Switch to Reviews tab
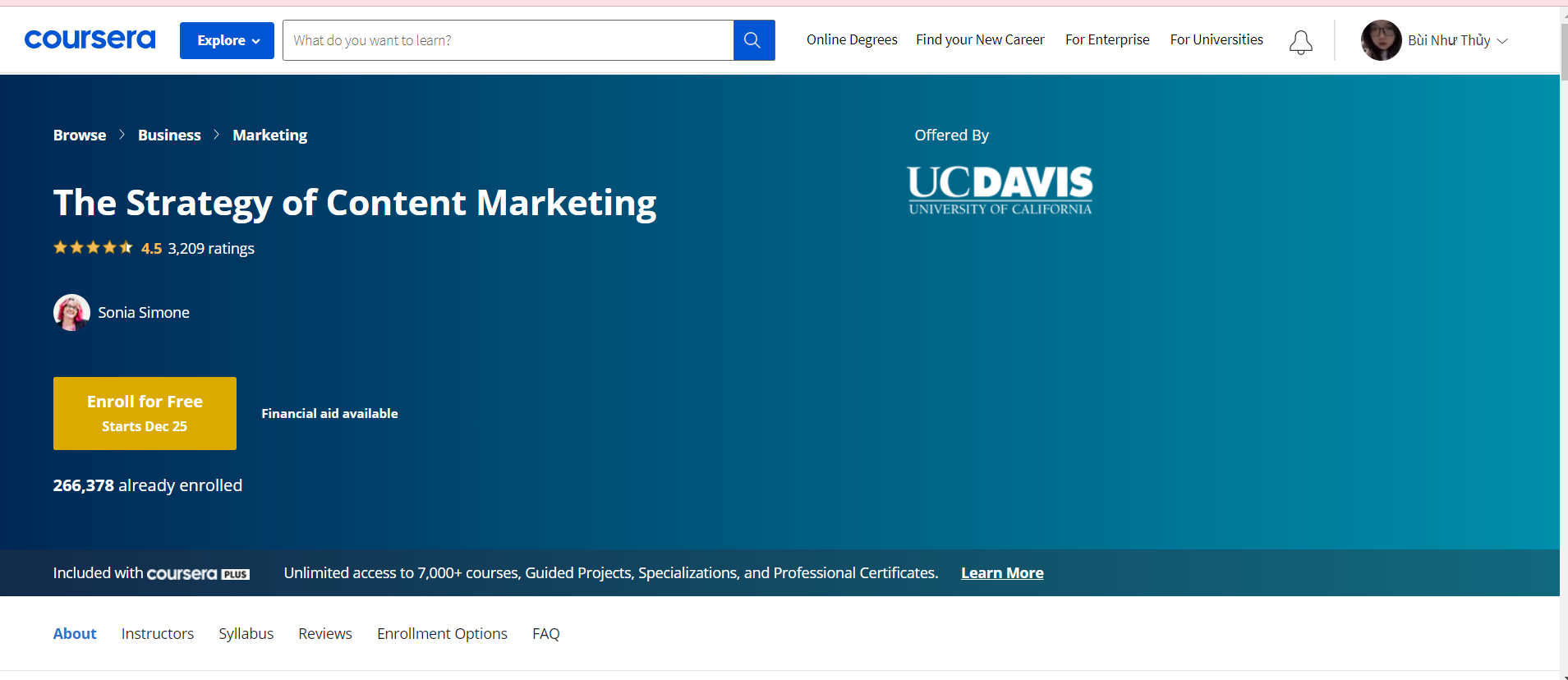 pyautogui.click(x=325, y=633)
